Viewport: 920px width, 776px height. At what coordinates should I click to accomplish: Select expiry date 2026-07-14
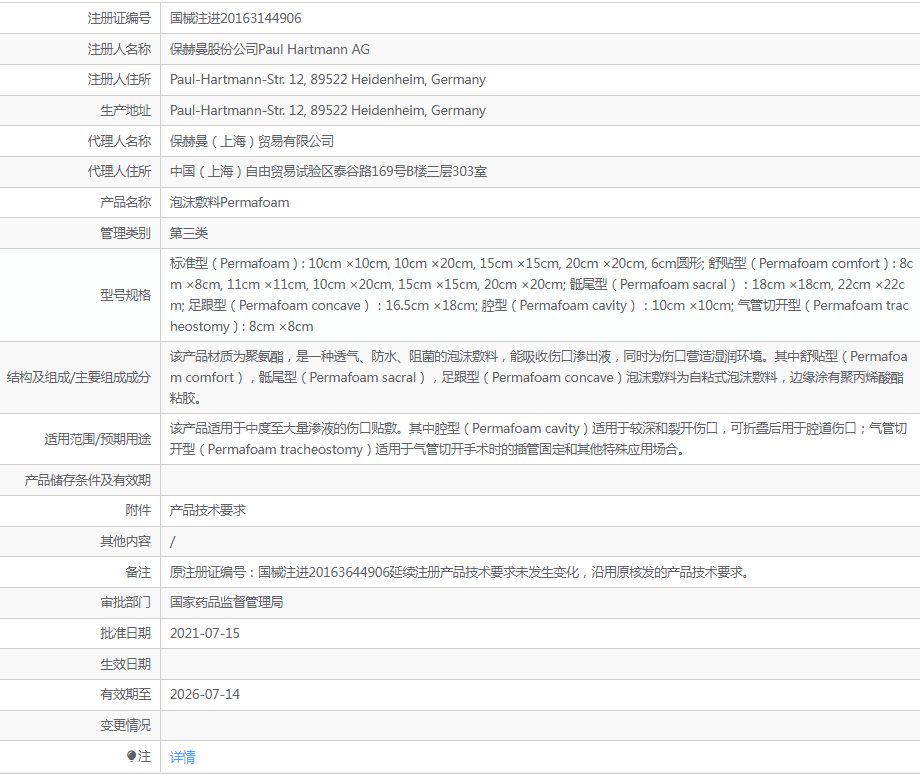pos(205,694)
